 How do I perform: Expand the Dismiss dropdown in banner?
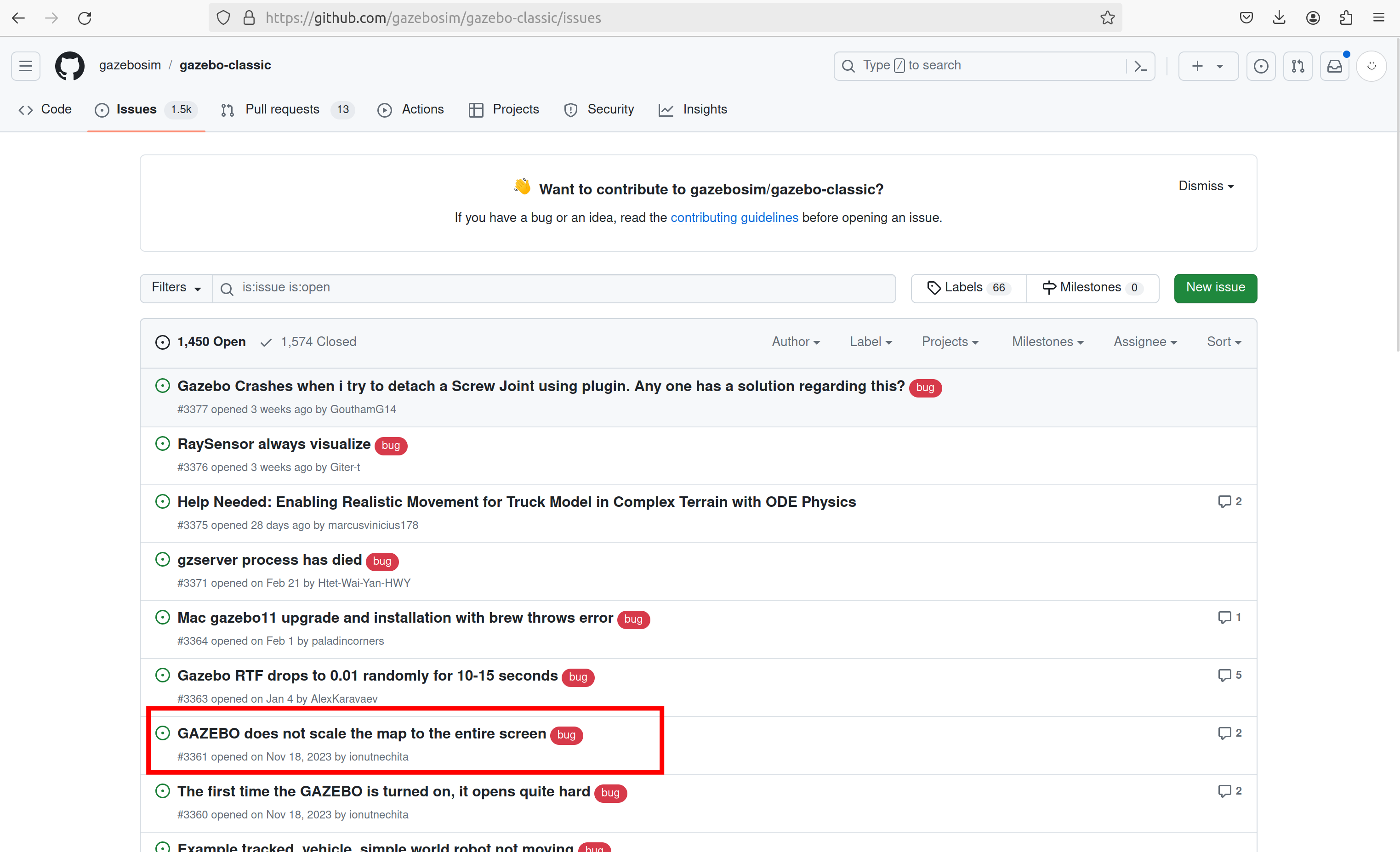click(x=1206, y=186)
